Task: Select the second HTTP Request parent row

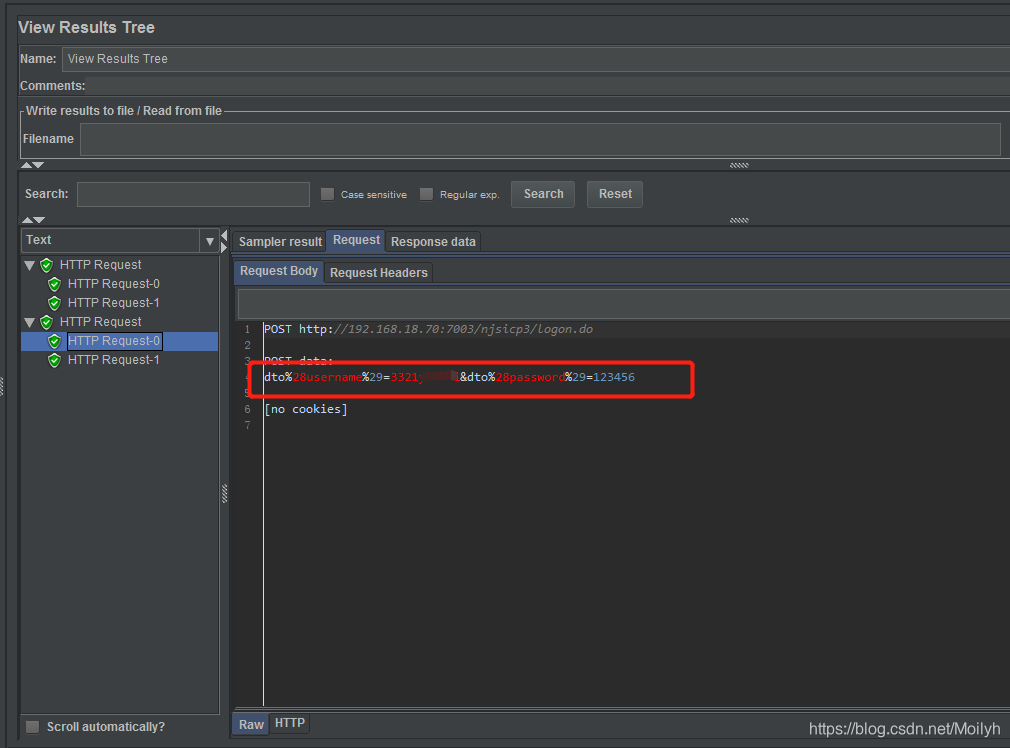Action: tap(100, 322)
